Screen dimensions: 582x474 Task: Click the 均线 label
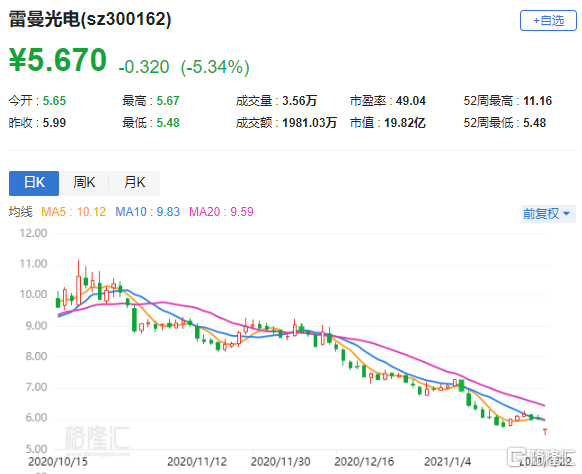coord(20,212)
